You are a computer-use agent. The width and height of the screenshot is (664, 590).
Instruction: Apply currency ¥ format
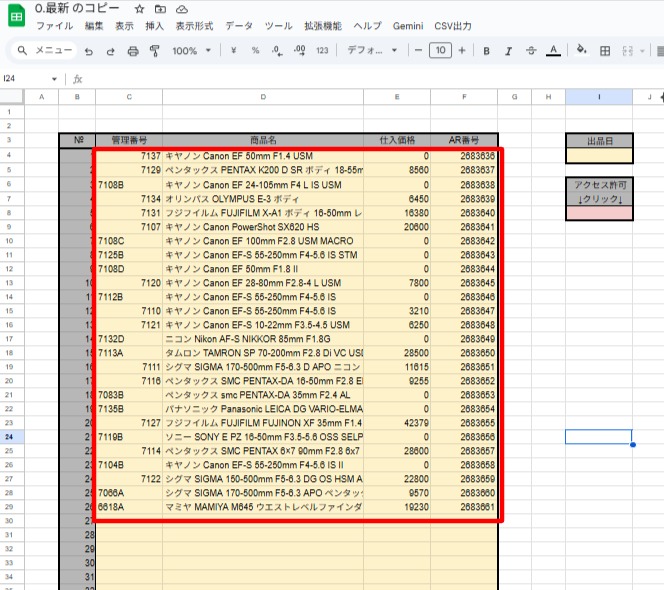pyautogui.click(x=233, y=51)
